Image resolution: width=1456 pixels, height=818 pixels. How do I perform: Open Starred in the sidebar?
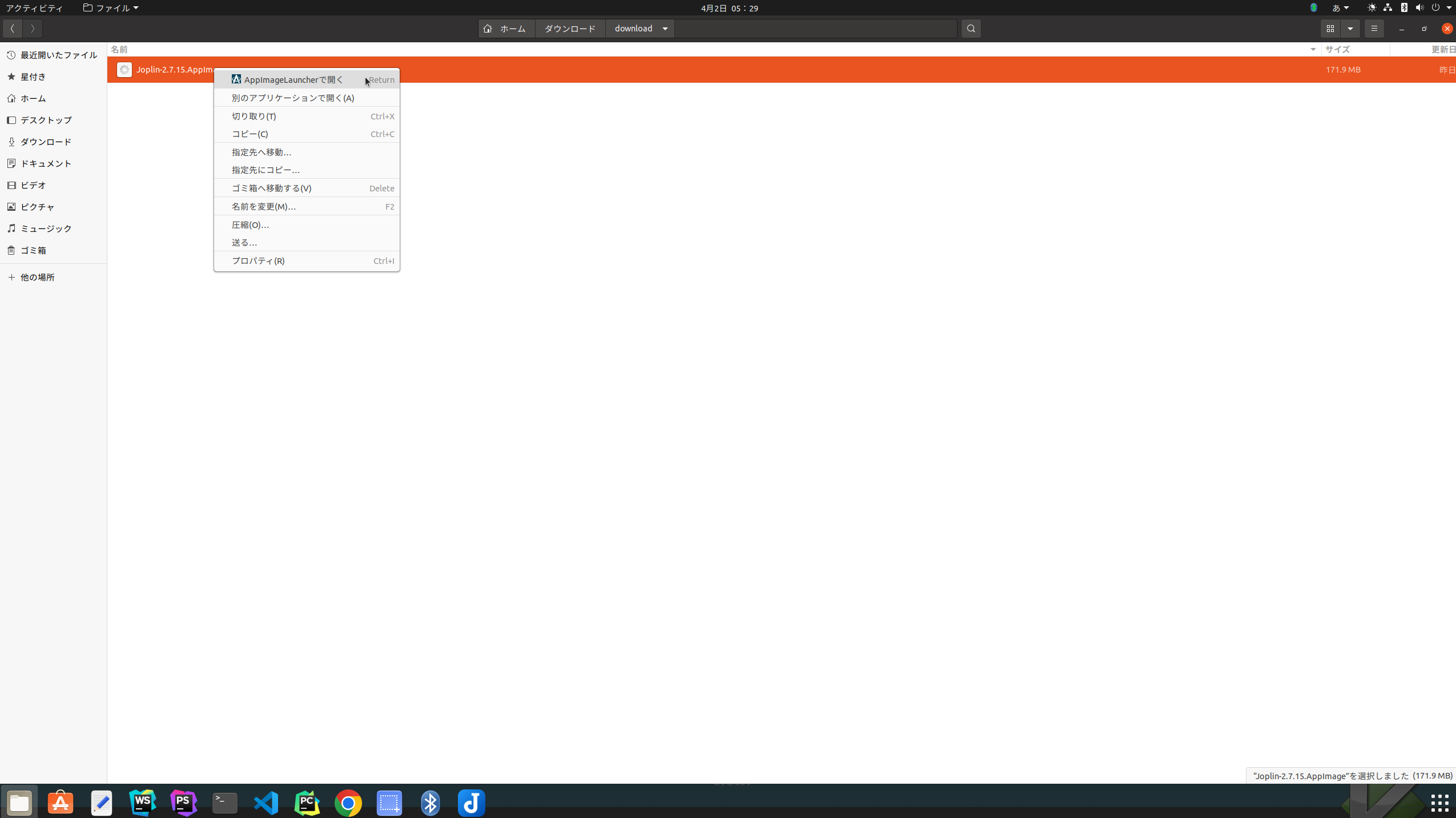click(33, 77)
